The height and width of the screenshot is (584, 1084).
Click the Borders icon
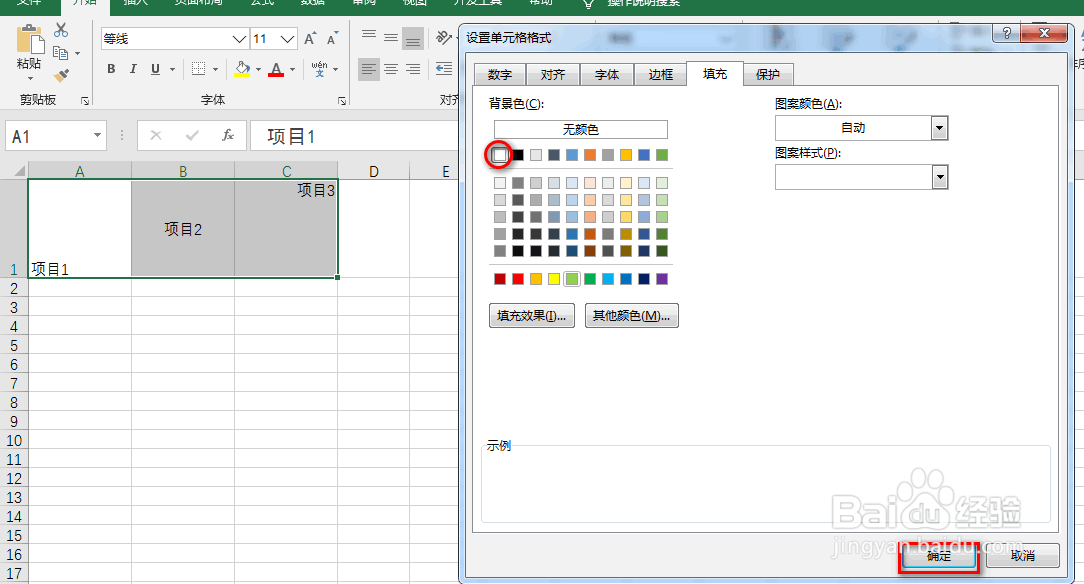[198, 68]
